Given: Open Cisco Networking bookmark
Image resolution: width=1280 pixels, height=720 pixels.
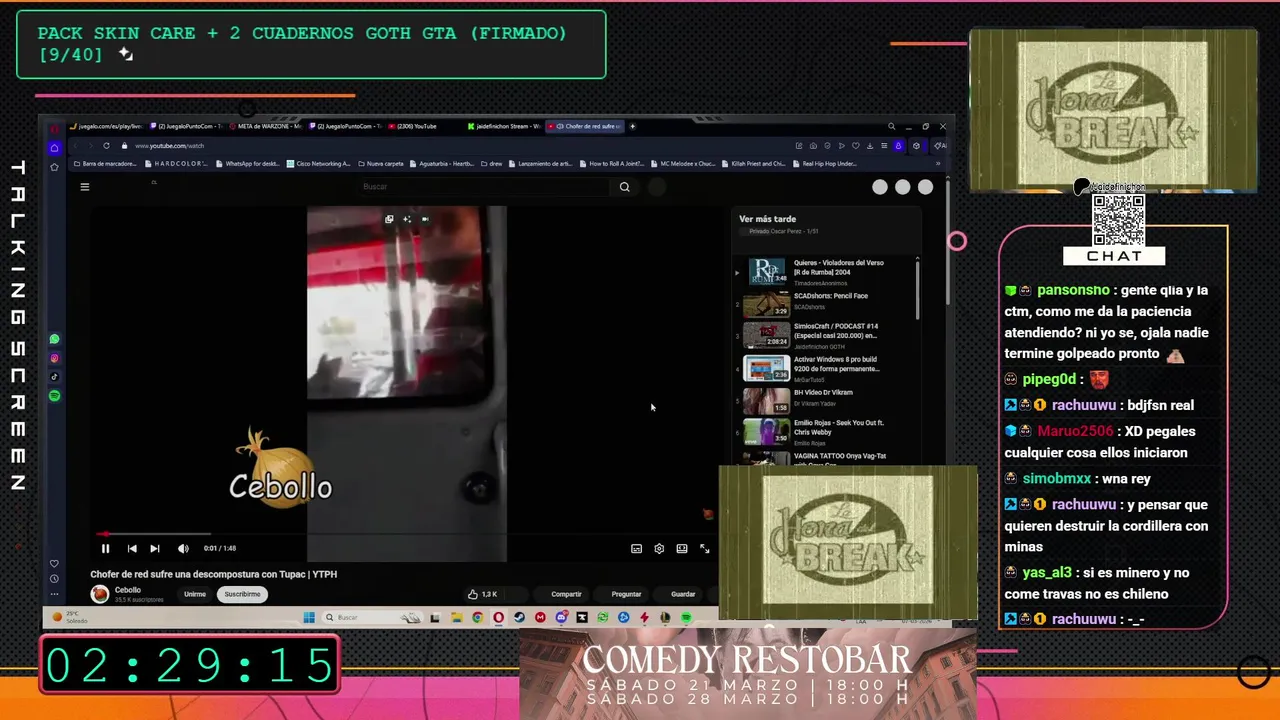Looking at the screenshot, I should pos(318,163).
